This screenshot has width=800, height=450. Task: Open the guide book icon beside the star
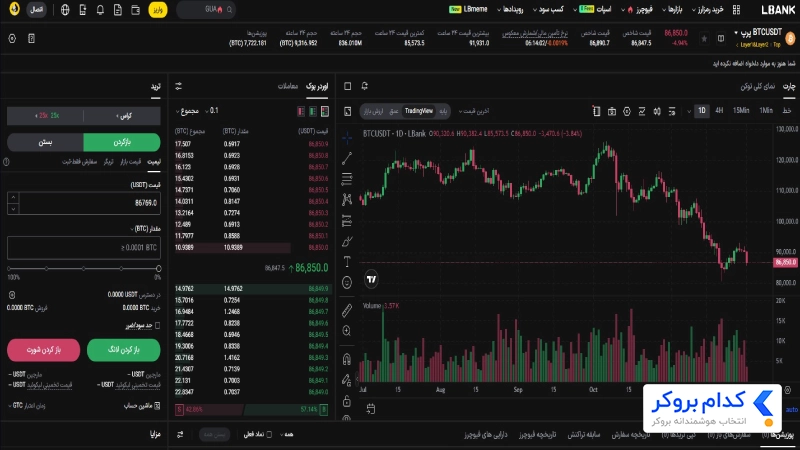tap(721, 38)
